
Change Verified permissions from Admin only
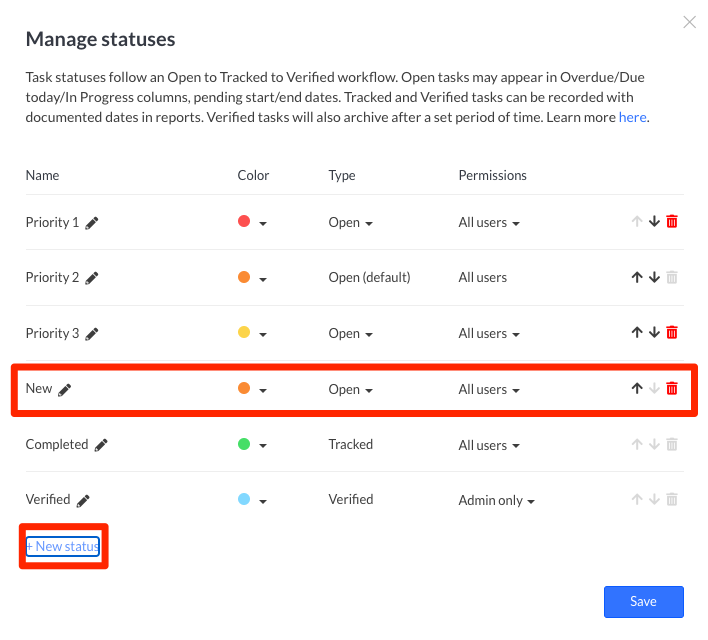(496, 500)
